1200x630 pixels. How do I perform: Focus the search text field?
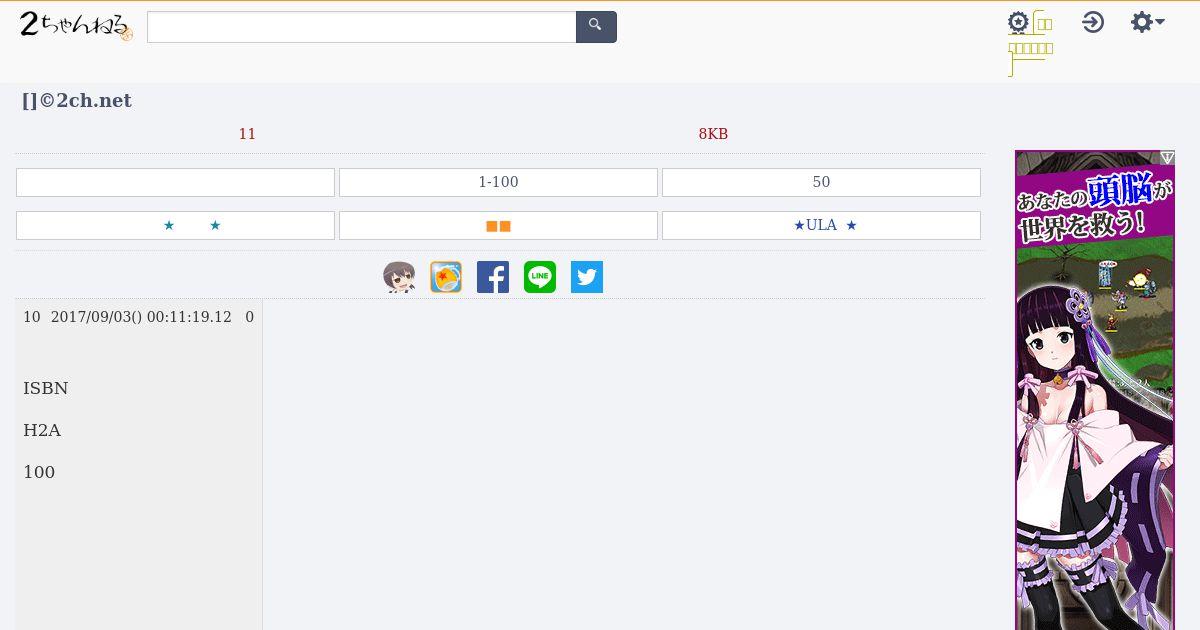pos(362,27)
